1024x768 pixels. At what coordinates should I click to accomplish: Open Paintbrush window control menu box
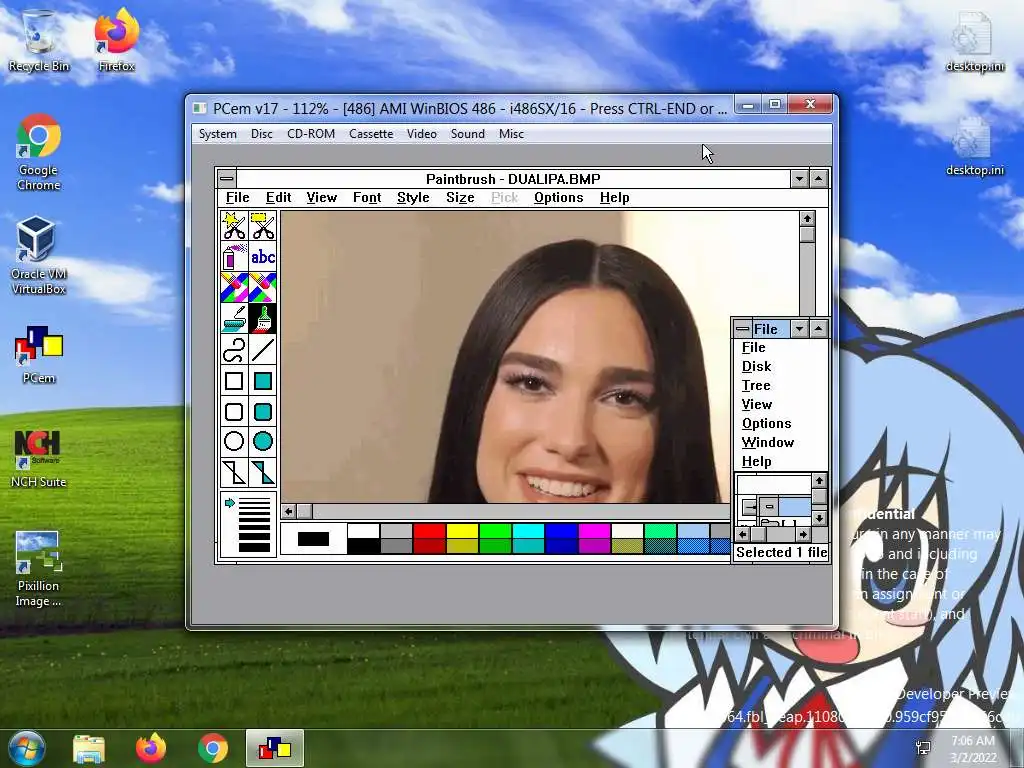click(227, 178)
